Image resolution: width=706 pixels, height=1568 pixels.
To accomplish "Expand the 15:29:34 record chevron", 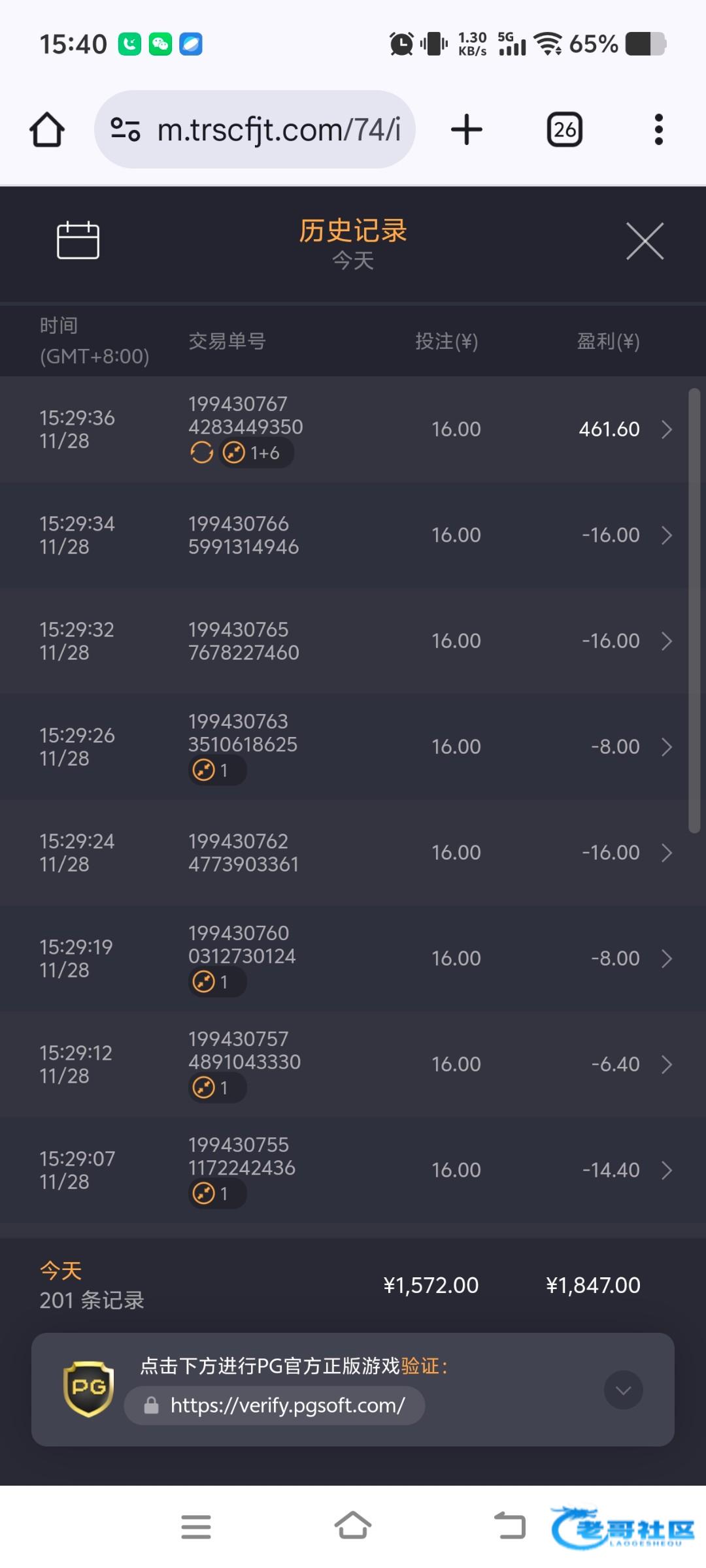I will click(x=667, y=535).
